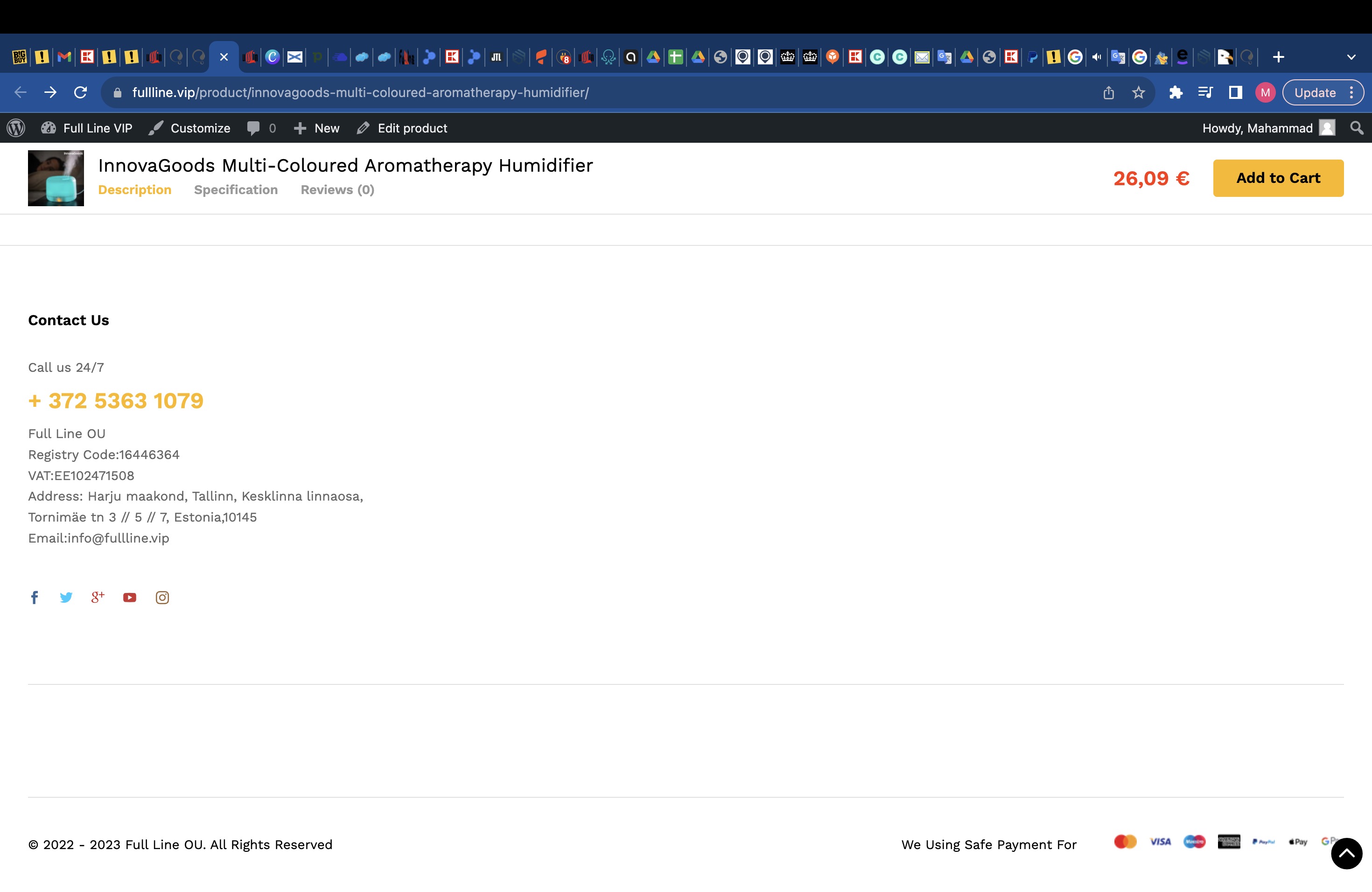The width and height of the screenshot is (1372, 892).
Task: Go forward to the next page
Action: tap(51, 92)
